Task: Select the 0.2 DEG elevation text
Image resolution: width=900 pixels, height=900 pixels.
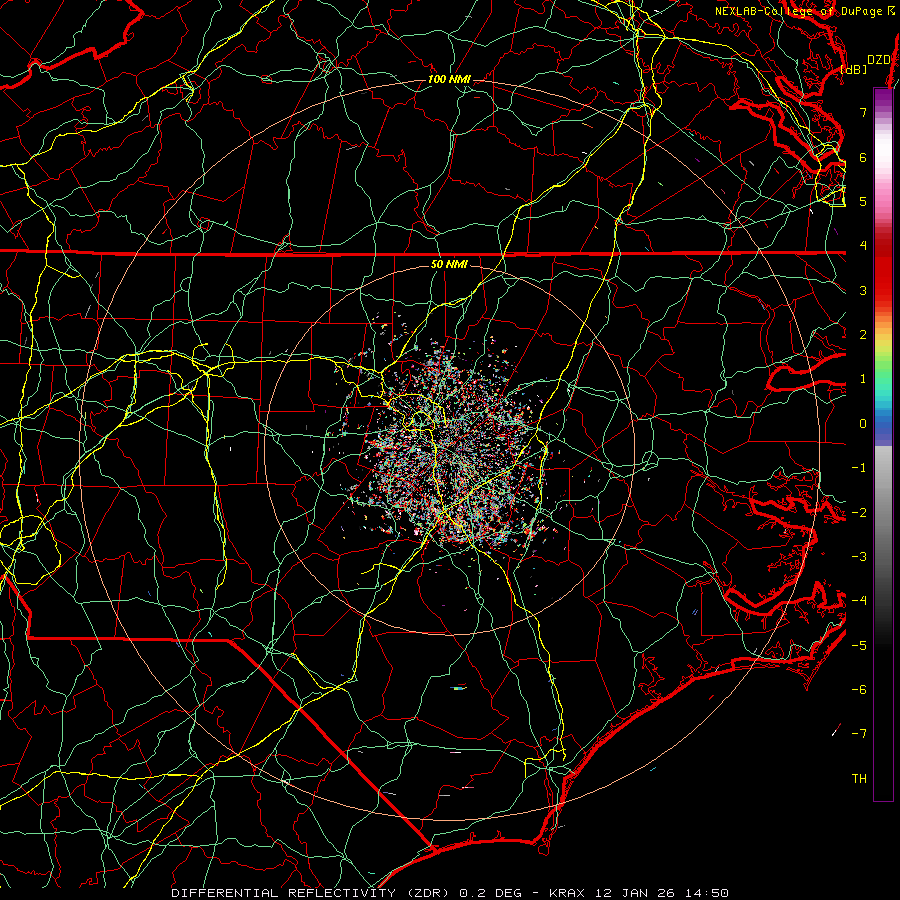Action: pyautogui.click(x=491, y=893)
